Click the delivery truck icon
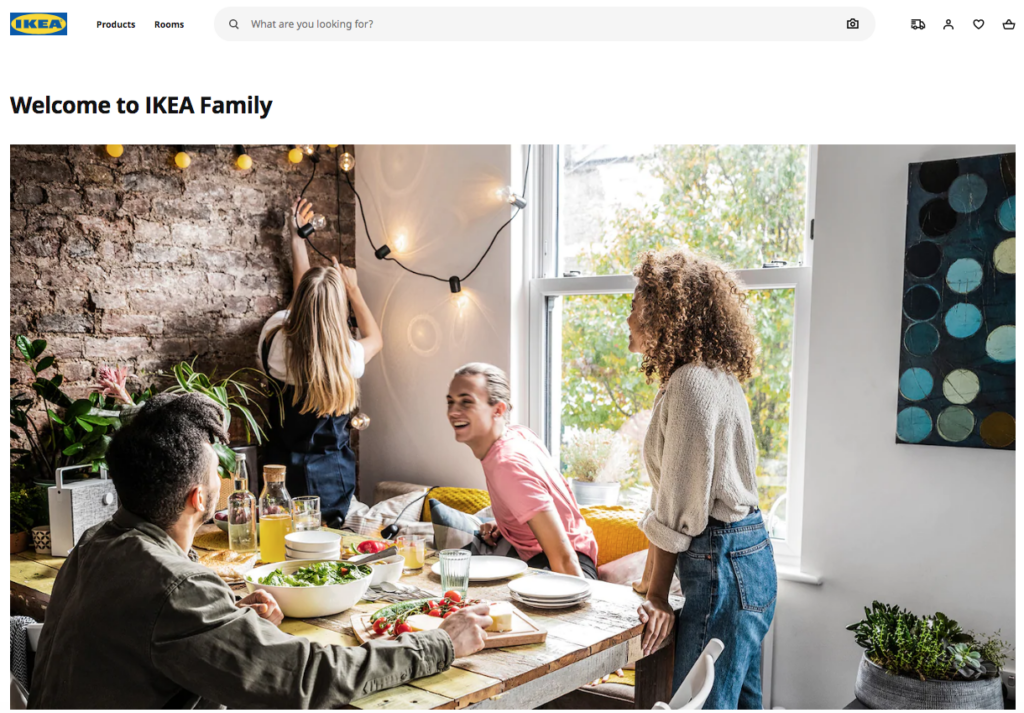 pos(918,24)
